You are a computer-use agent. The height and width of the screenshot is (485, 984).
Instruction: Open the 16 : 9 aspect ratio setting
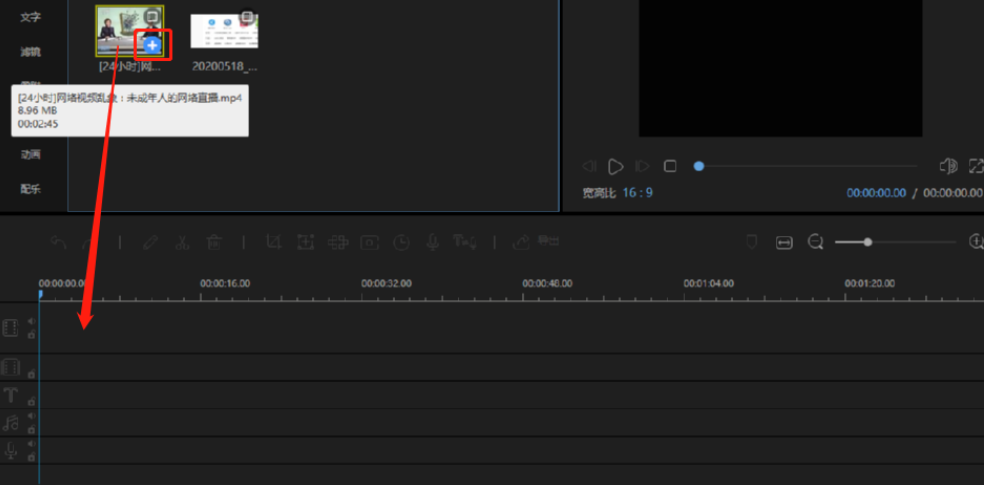tap(638, 193)
